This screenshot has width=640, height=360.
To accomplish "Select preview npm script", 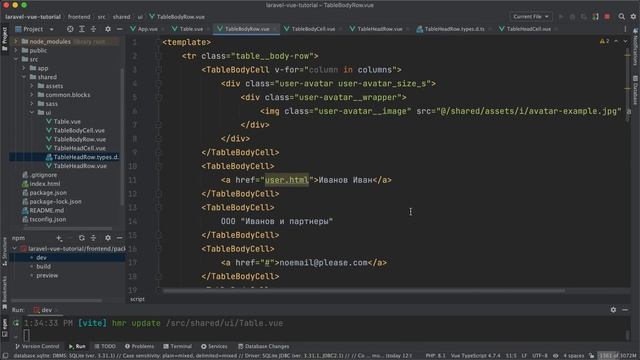I will (47, 276).
